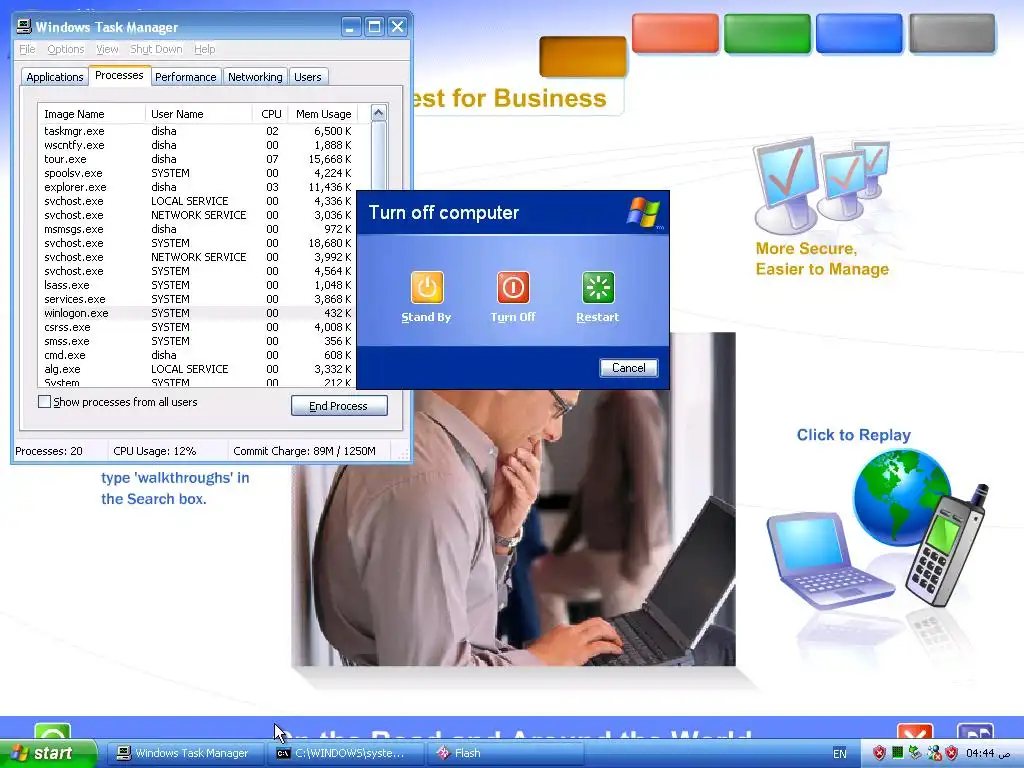
Task: Sort by the User Name column header
Action: tap(199, 114)
